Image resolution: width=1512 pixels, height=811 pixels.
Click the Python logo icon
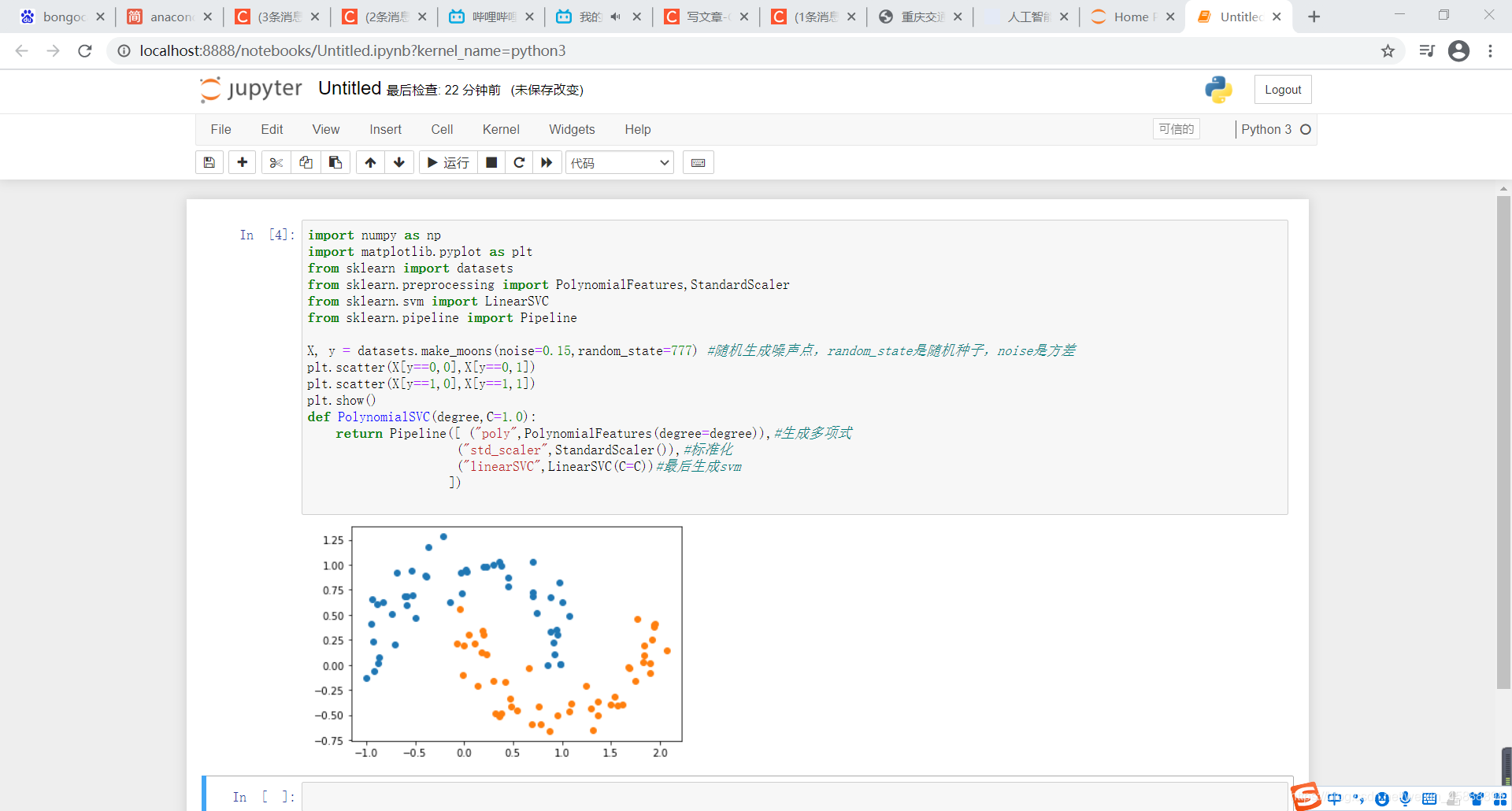[x=1218, y=90]
